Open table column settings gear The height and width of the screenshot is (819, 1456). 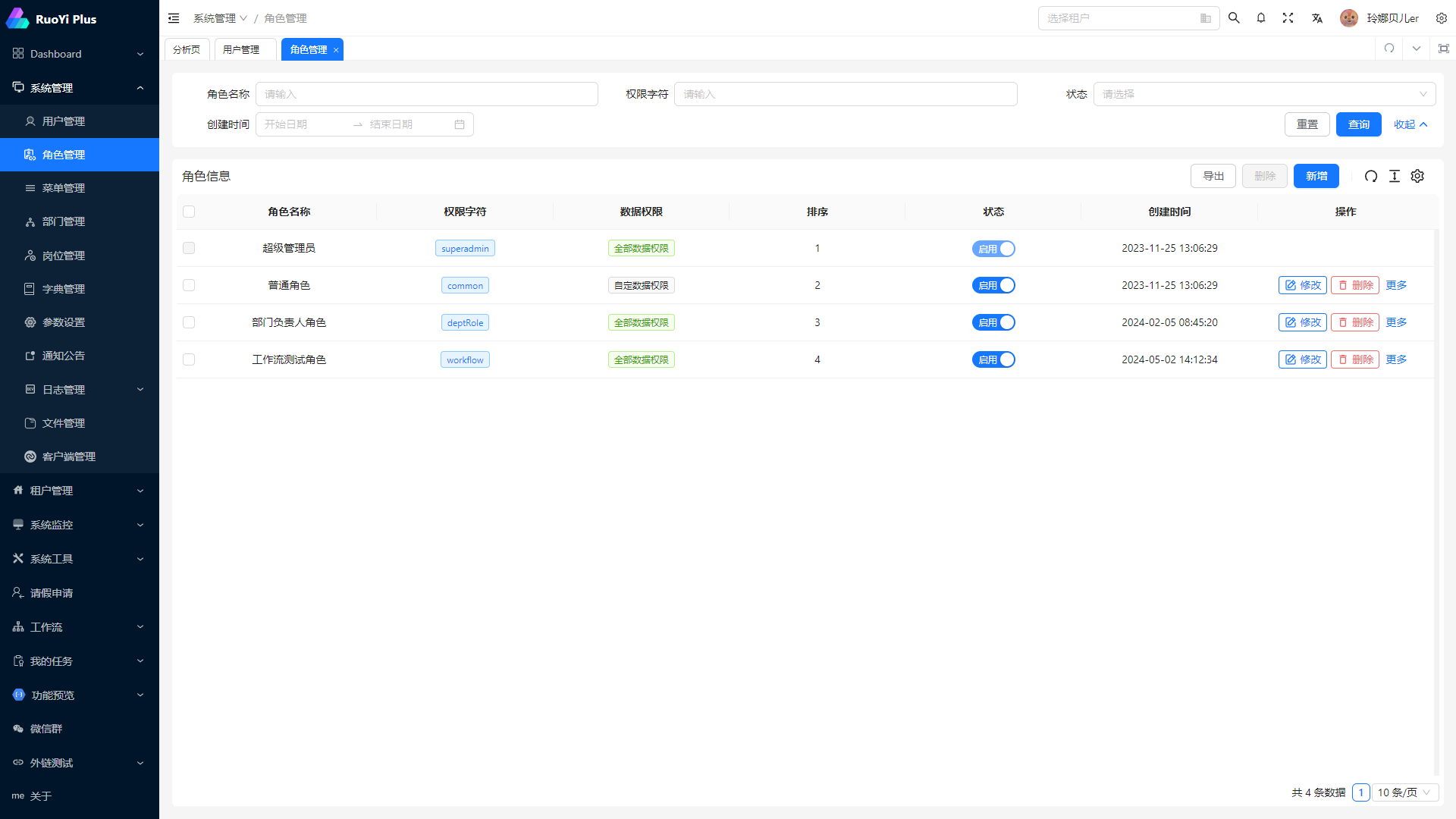[1417, 176]
